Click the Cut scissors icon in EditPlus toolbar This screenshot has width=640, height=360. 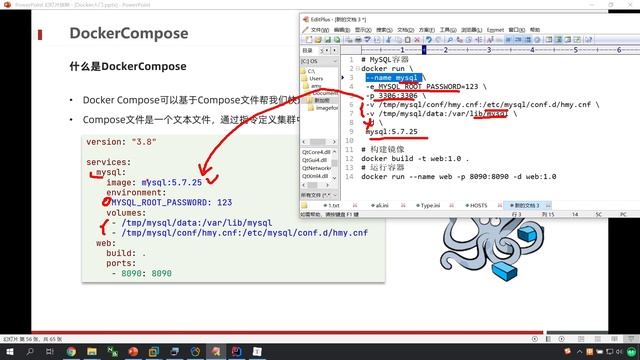tap(389, 40)
